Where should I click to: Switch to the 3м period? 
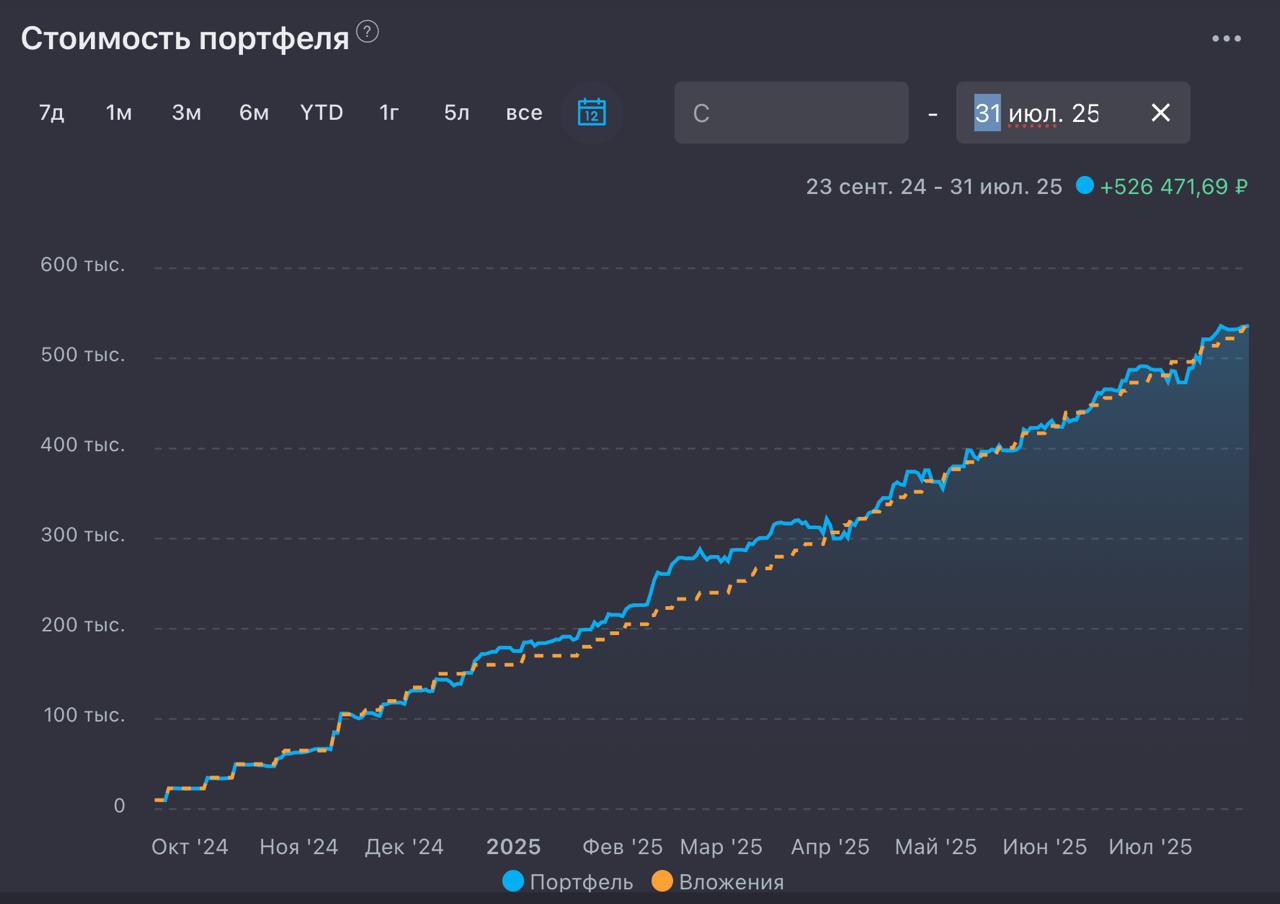pos(186,113)
